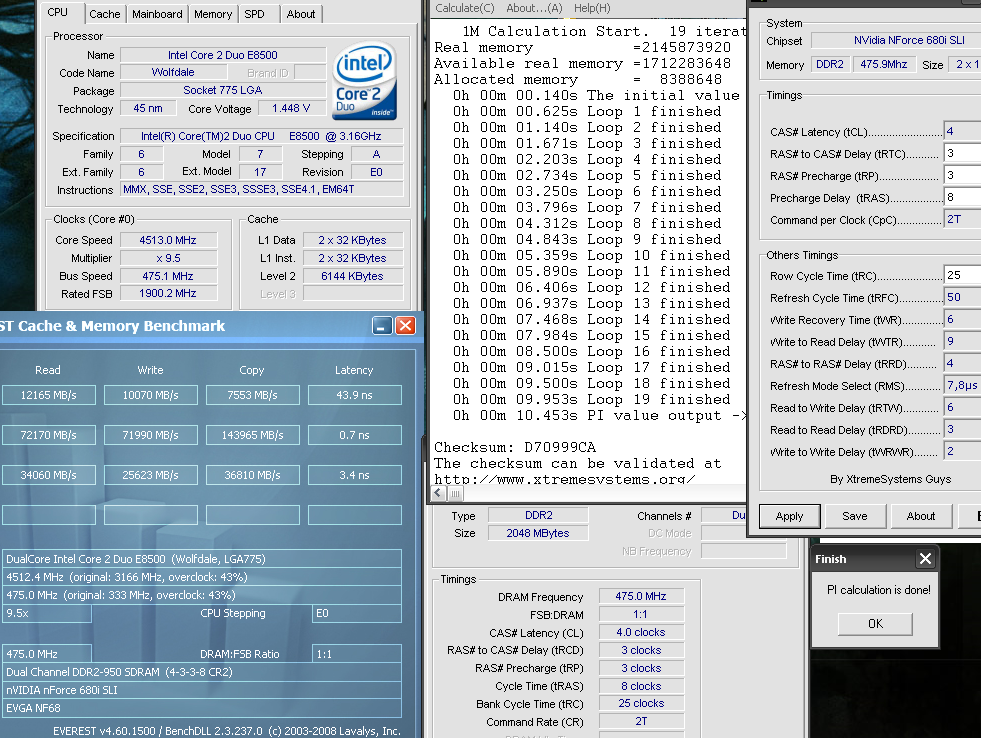Viewport: 981px width, 738px height.
Task: Open the Command per Clock (CpC) dropdown
Action: [x=962, y=219]
